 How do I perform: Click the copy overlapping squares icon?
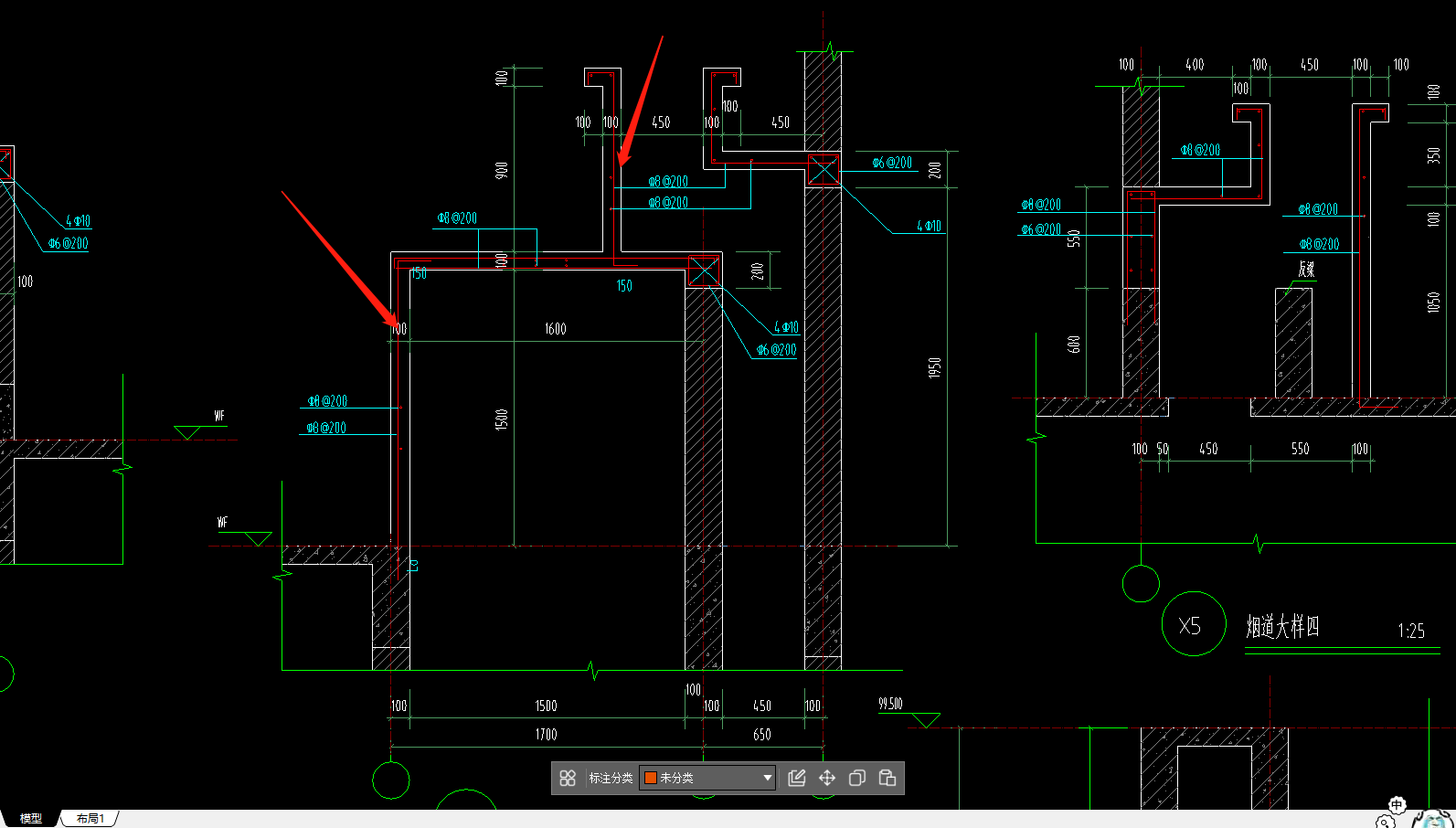857,778
